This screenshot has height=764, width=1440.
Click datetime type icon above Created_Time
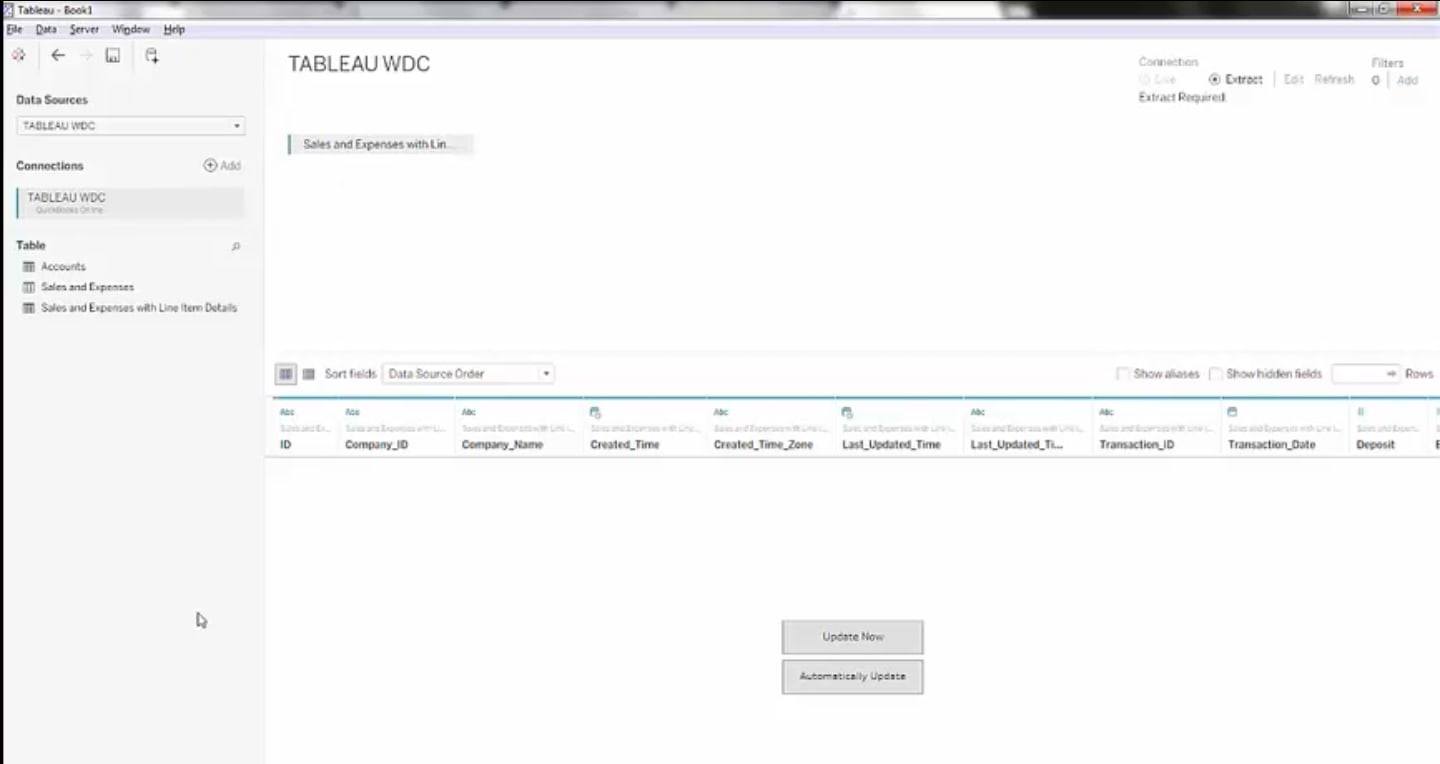pyautogui.click(x=595, y=412)
